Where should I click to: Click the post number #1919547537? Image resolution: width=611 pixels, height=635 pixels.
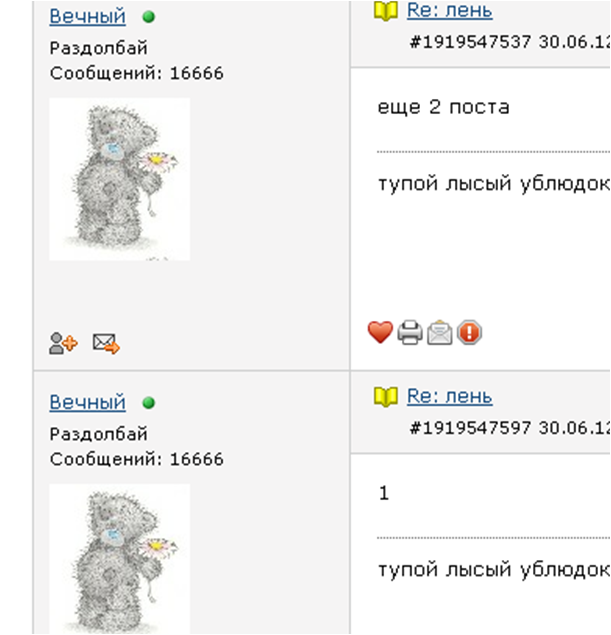(x=470, y=42)
